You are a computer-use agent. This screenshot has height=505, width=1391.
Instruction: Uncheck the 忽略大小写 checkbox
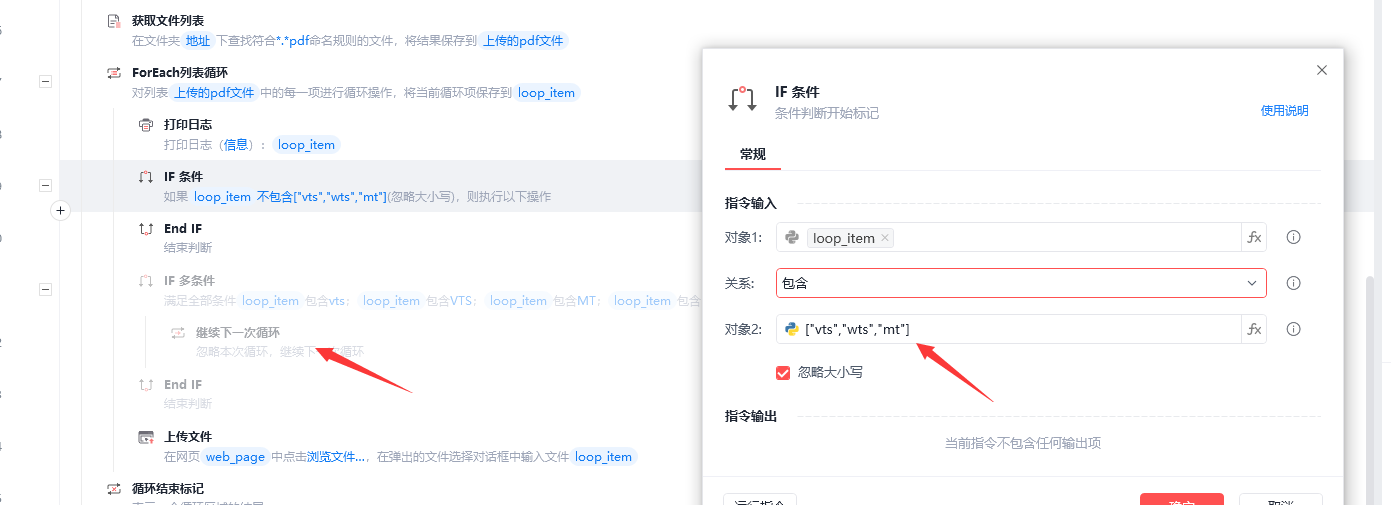click(784, 372)
